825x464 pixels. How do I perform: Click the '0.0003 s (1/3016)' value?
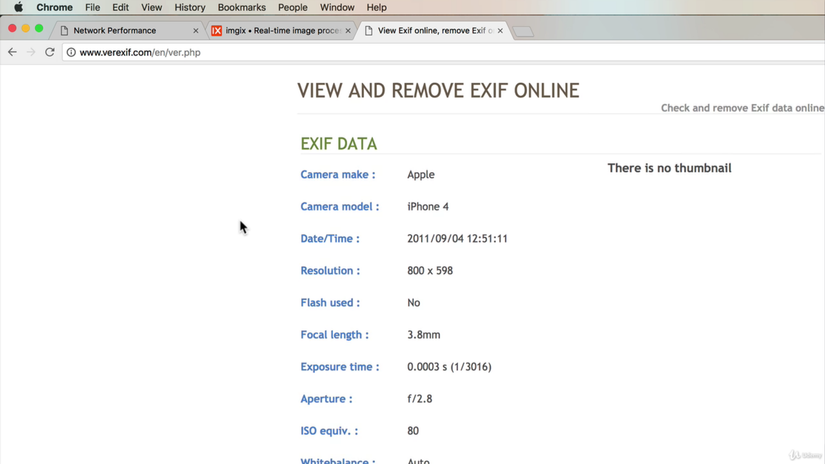coord(449,367)
